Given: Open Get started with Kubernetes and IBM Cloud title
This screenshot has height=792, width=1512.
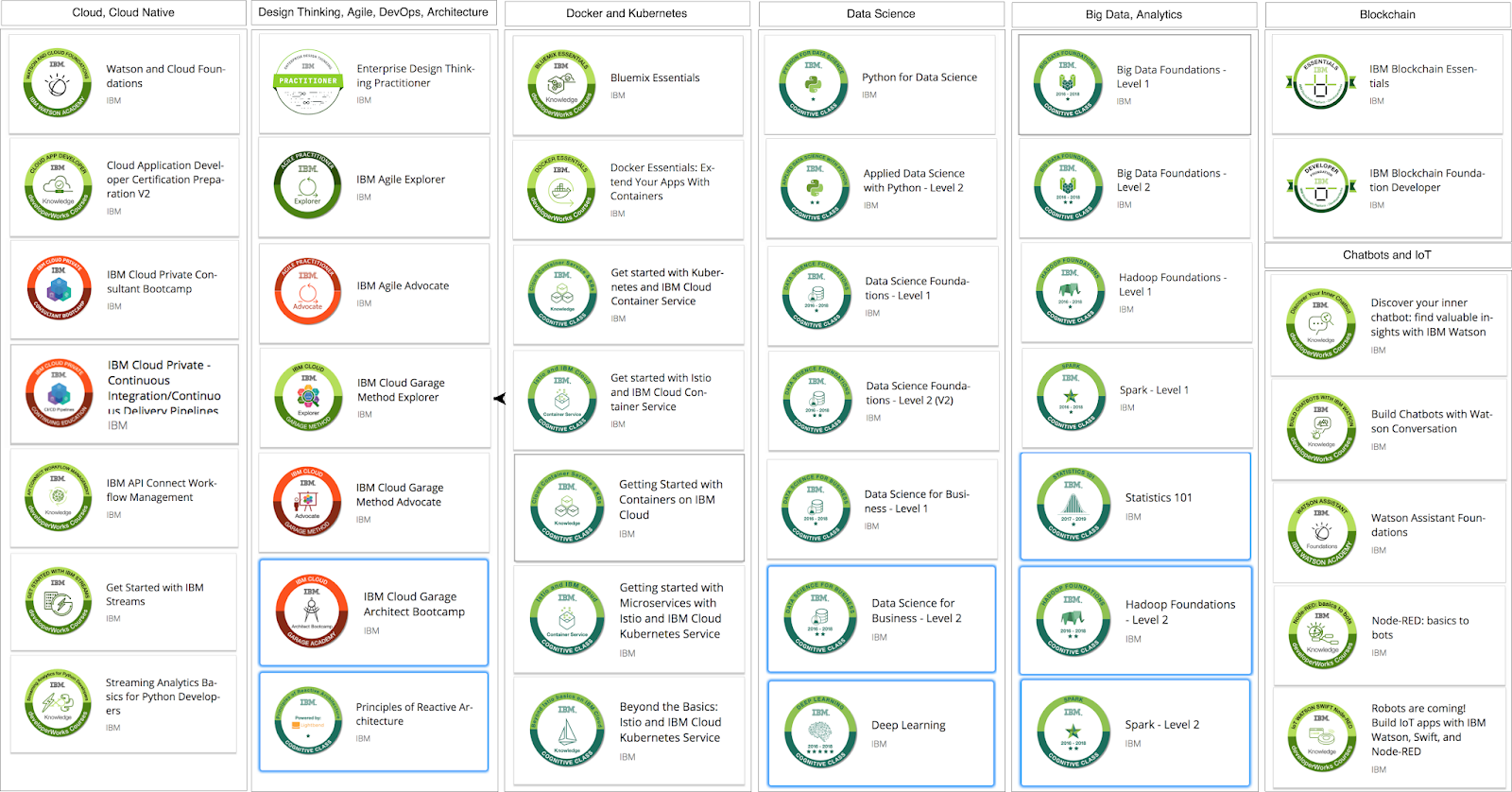Looking at the screenshot, I should tap(667, 286).
